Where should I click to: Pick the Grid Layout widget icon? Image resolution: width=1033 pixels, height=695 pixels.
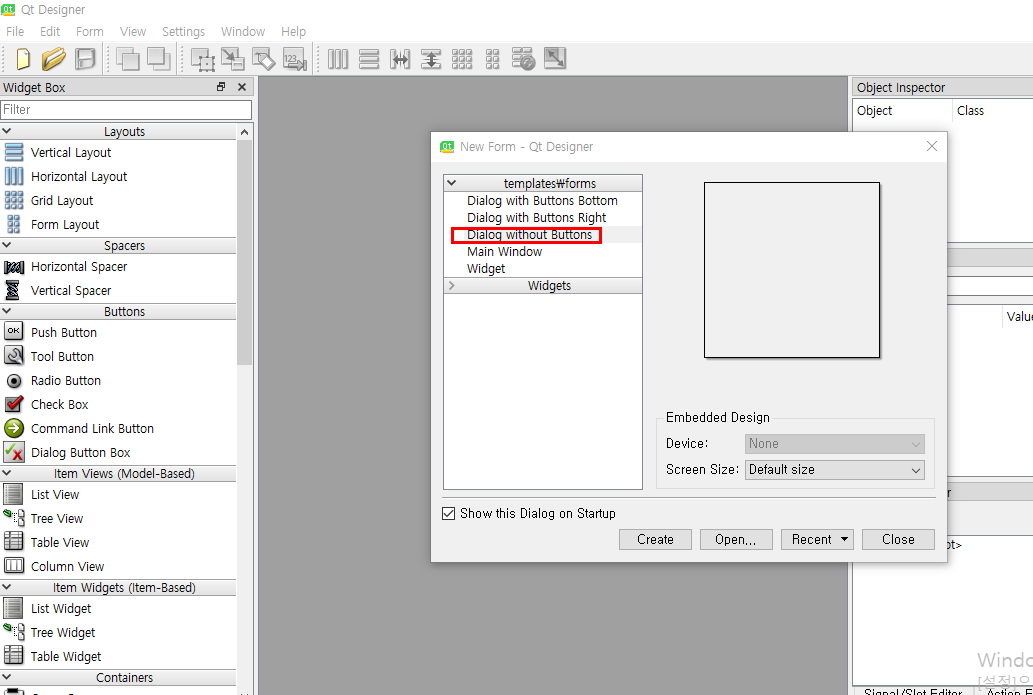(14, 200)
